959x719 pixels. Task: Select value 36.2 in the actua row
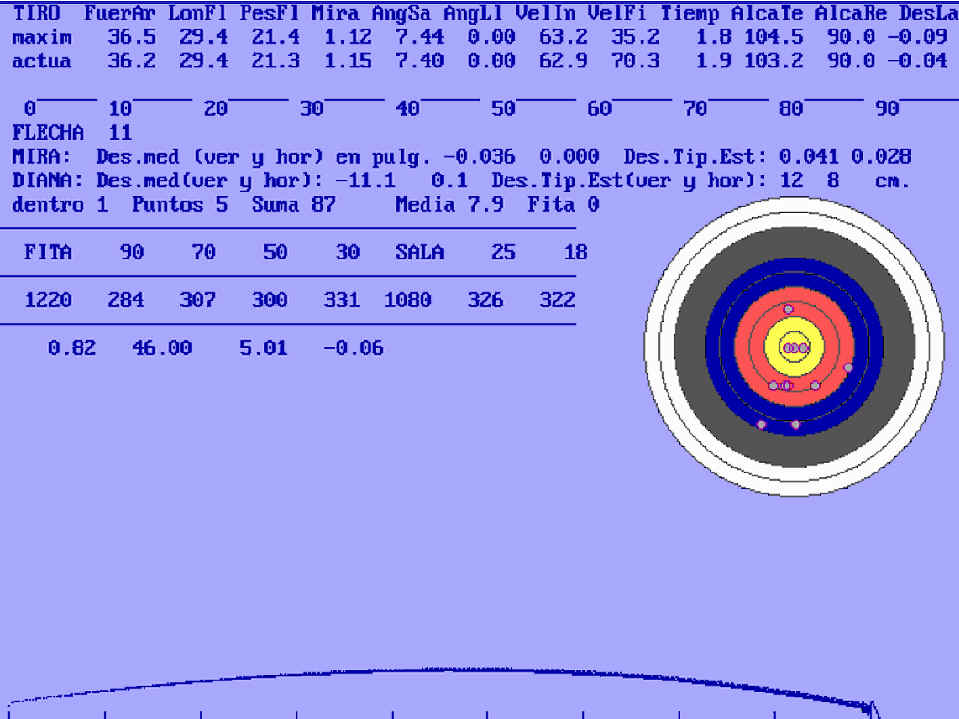[131, 61]
